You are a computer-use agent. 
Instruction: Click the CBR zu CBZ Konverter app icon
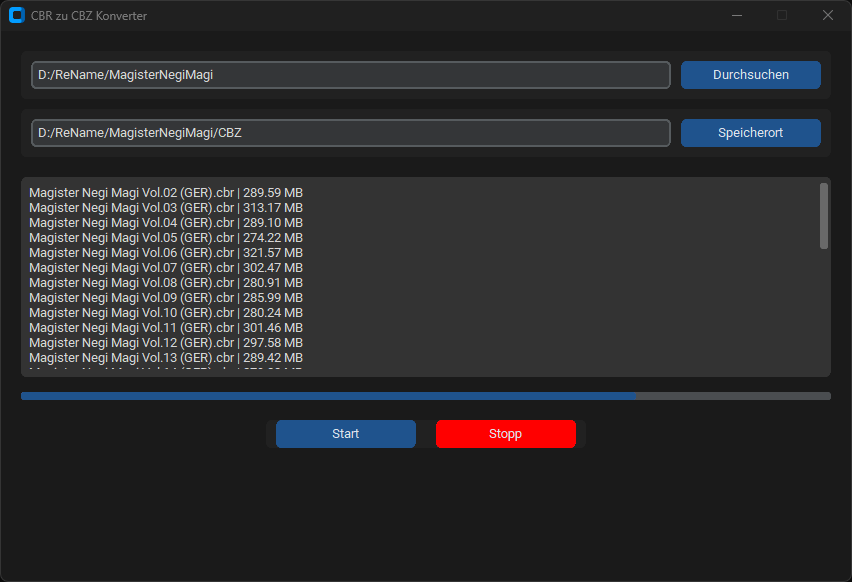coord(17,15)
